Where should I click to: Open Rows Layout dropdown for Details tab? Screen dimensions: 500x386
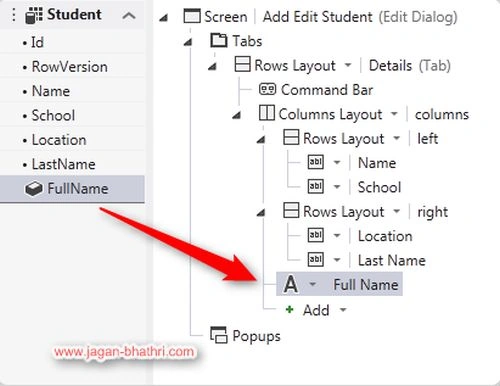click(x=348, y=65)
